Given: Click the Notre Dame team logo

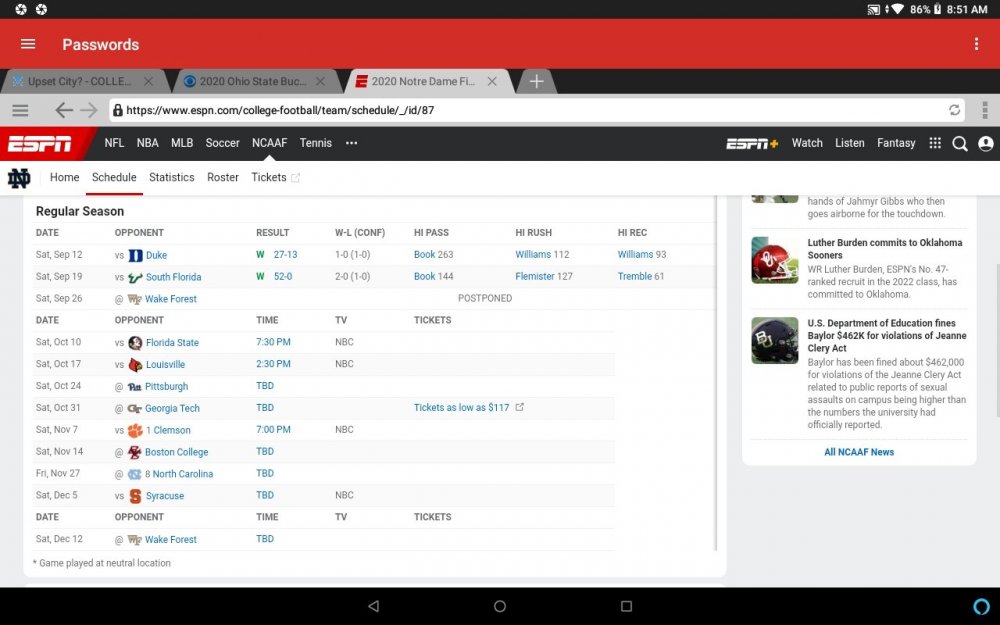Looking at the screenshot, I should (19, 178).
